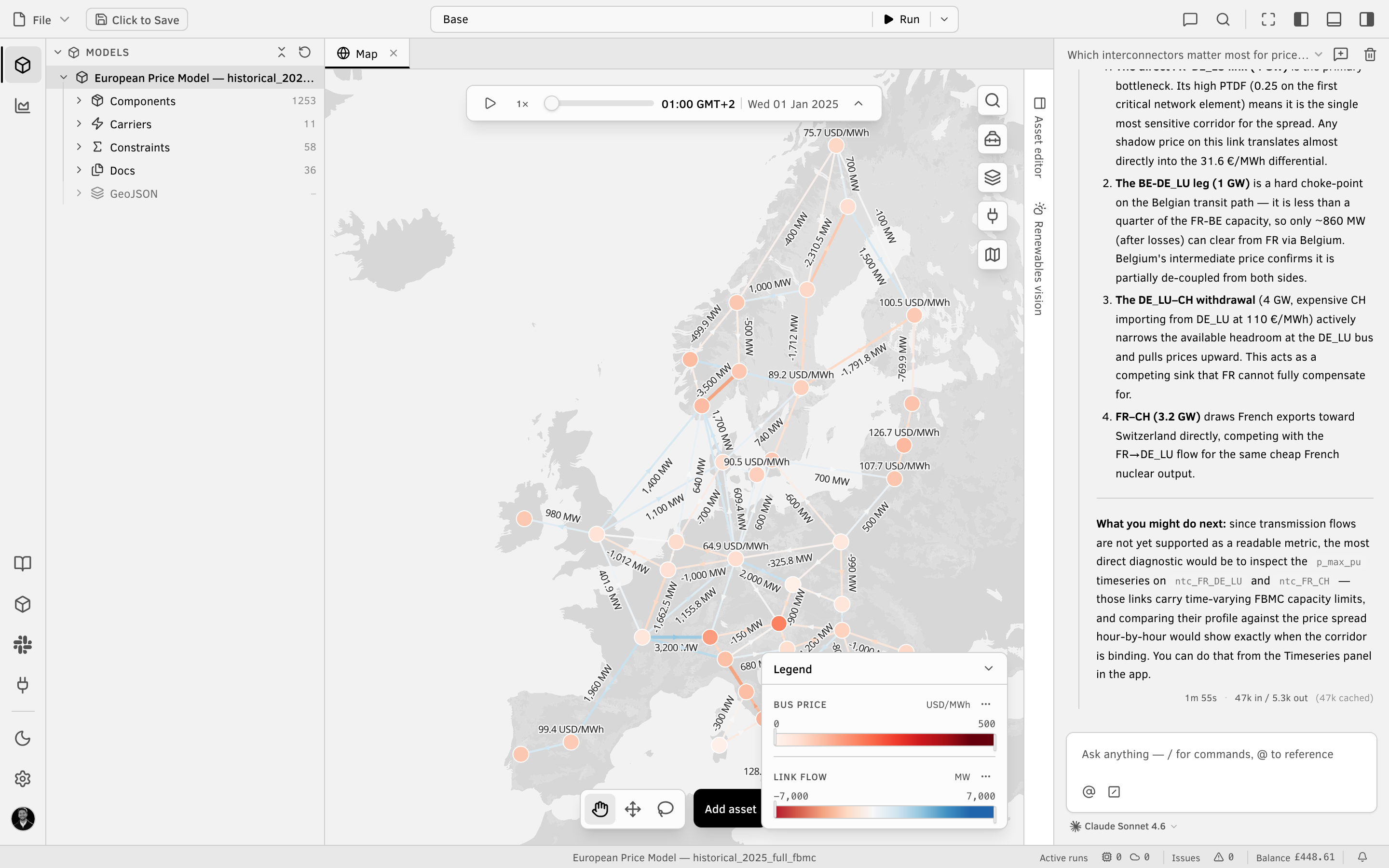The height and width of the screenshot is (868, 1389).
Task: Open settings gear in sidebar
Action: point(22,779)
